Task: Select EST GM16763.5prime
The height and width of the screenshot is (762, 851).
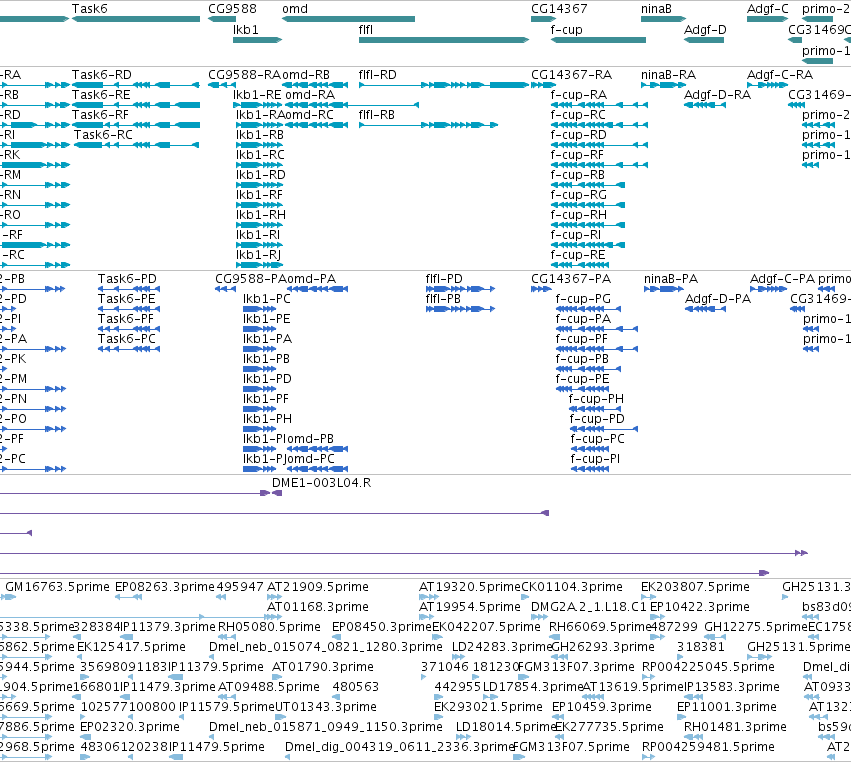Action: coord(58,586)
